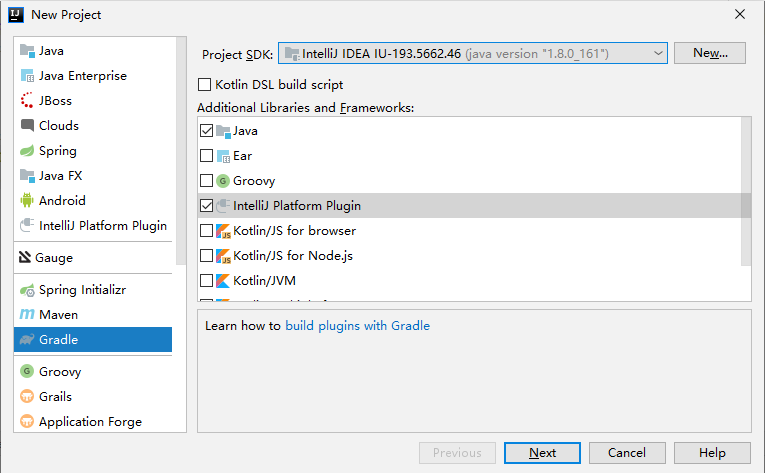
Task: Check the Kotlin/JVM checkbox
Action: tap(206, 280)
